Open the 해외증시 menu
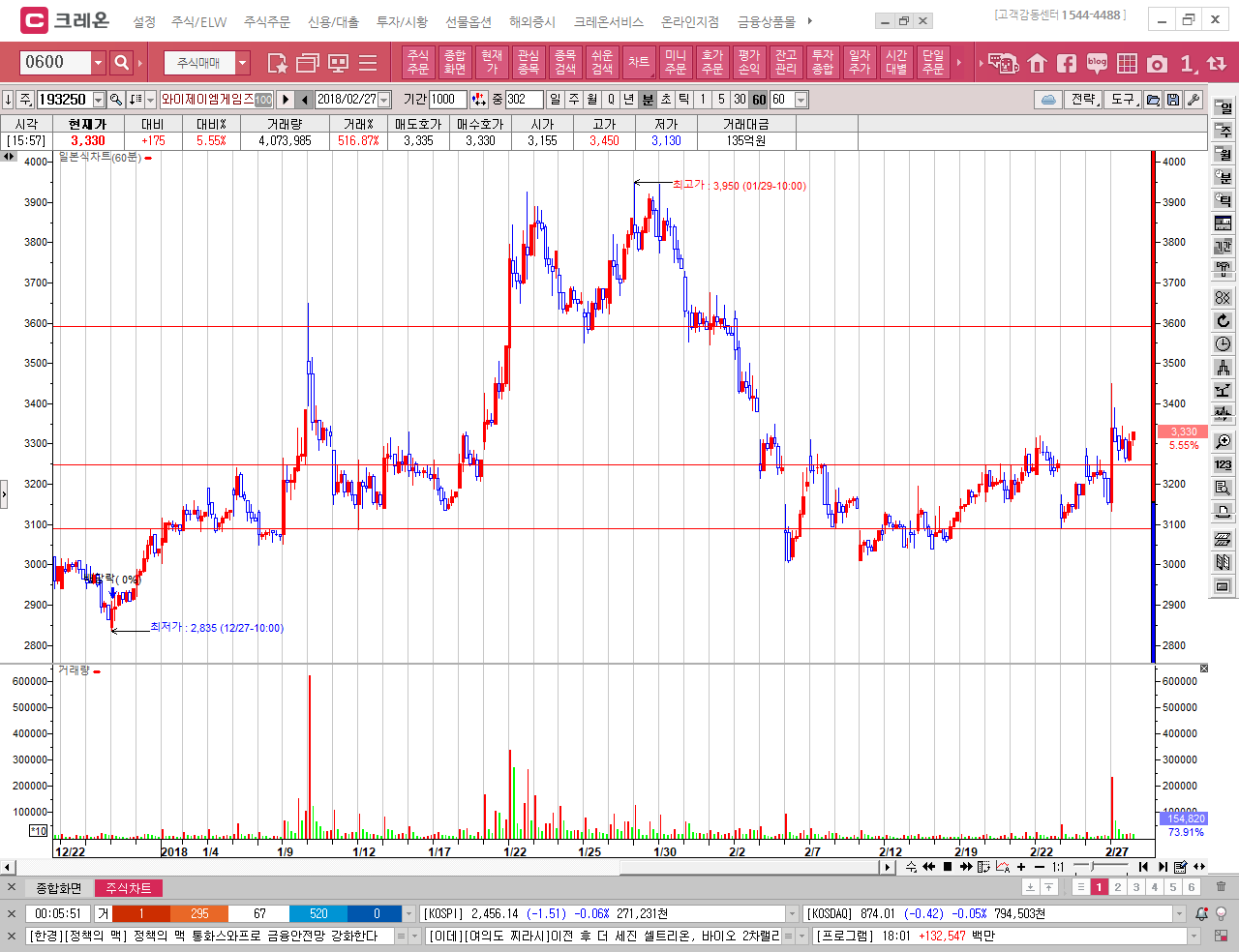 (532, 21)
